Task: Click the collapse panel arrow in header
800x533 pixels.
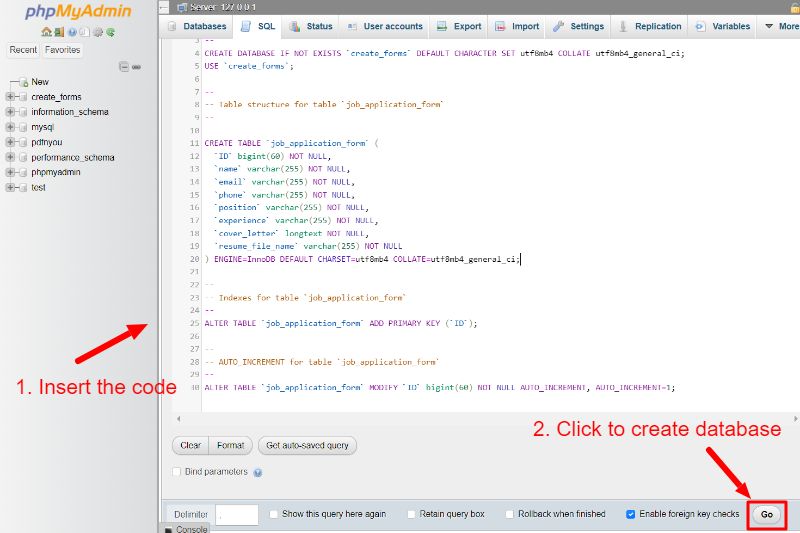Action: pyautogui.click(x=163, y=7)
